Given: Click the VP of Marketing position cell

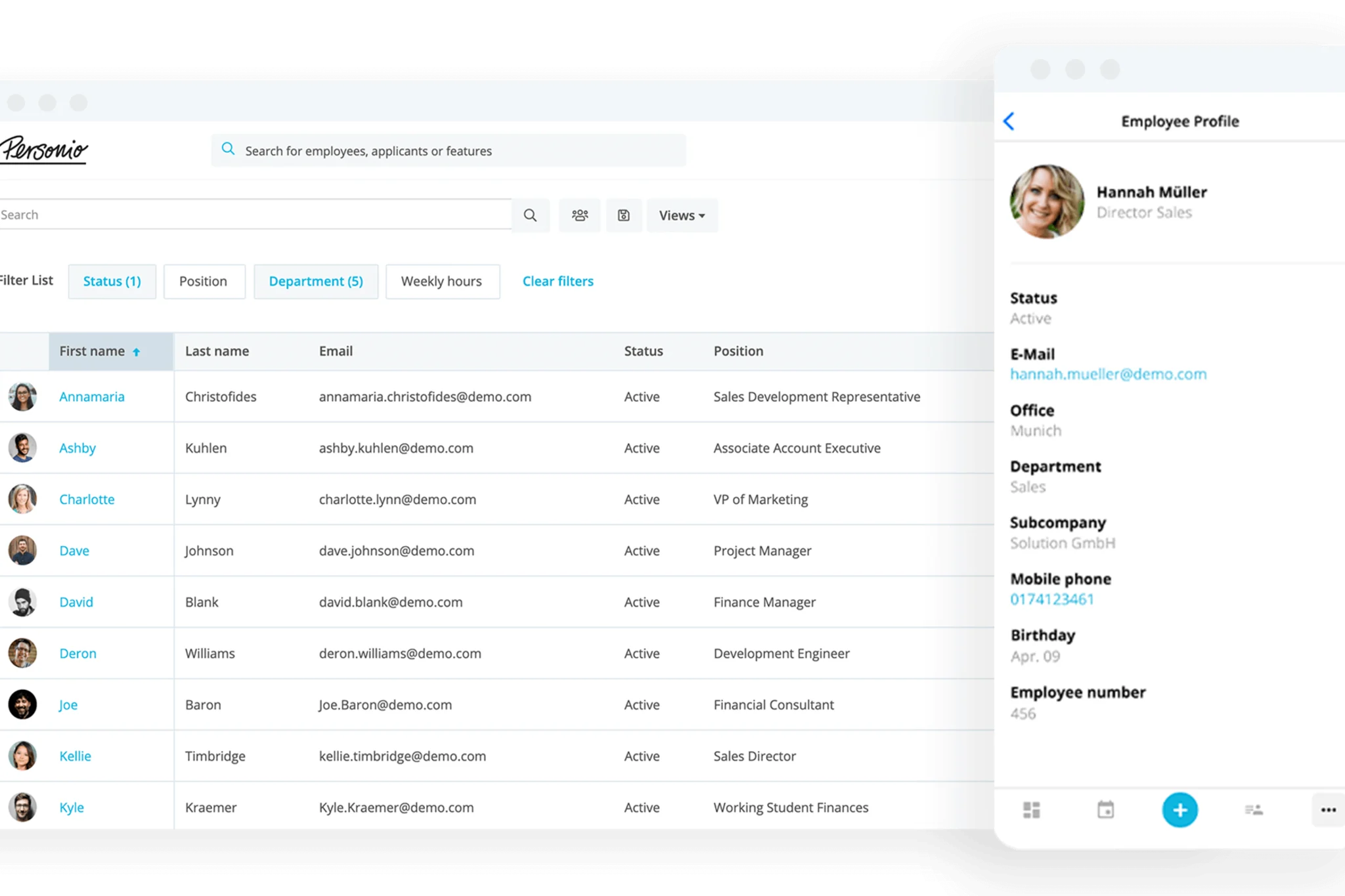Looking at the screenshot, I should coord(761,500).
